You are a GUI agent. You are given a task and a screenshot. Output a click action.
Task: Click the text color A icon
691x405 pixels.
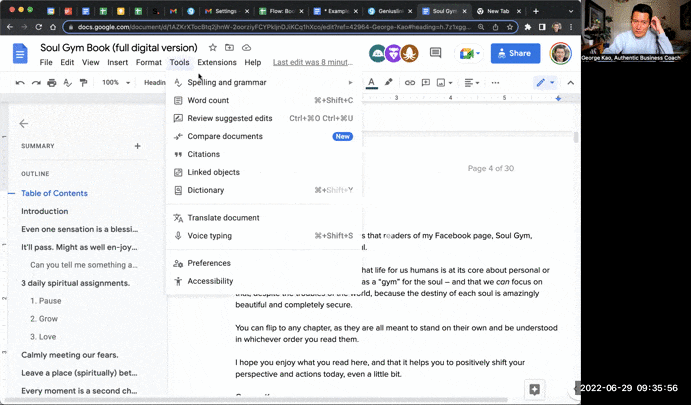[x=372, y=82]
